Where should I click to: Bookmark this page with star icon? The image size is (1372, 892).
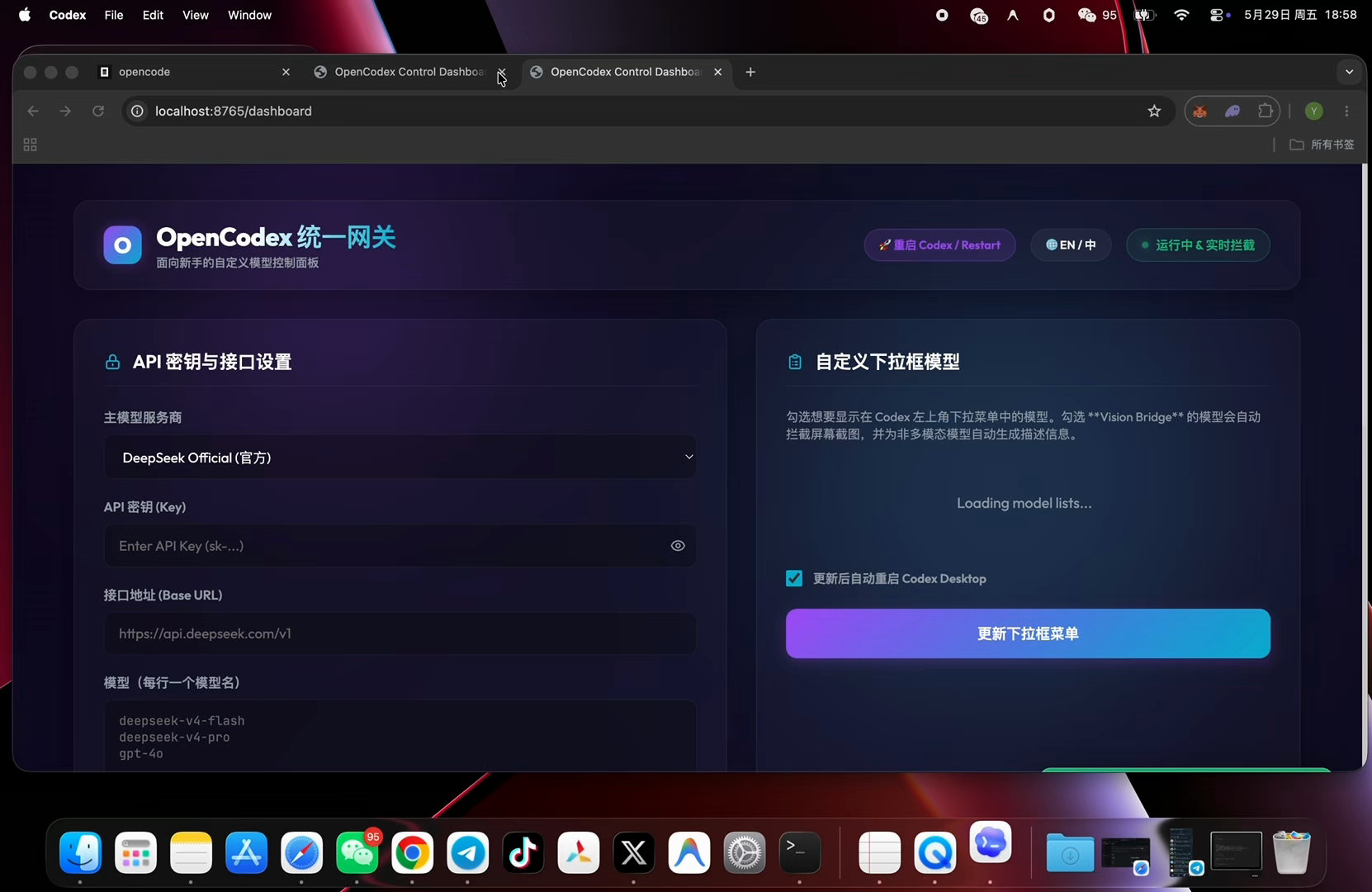point(1154,111)
